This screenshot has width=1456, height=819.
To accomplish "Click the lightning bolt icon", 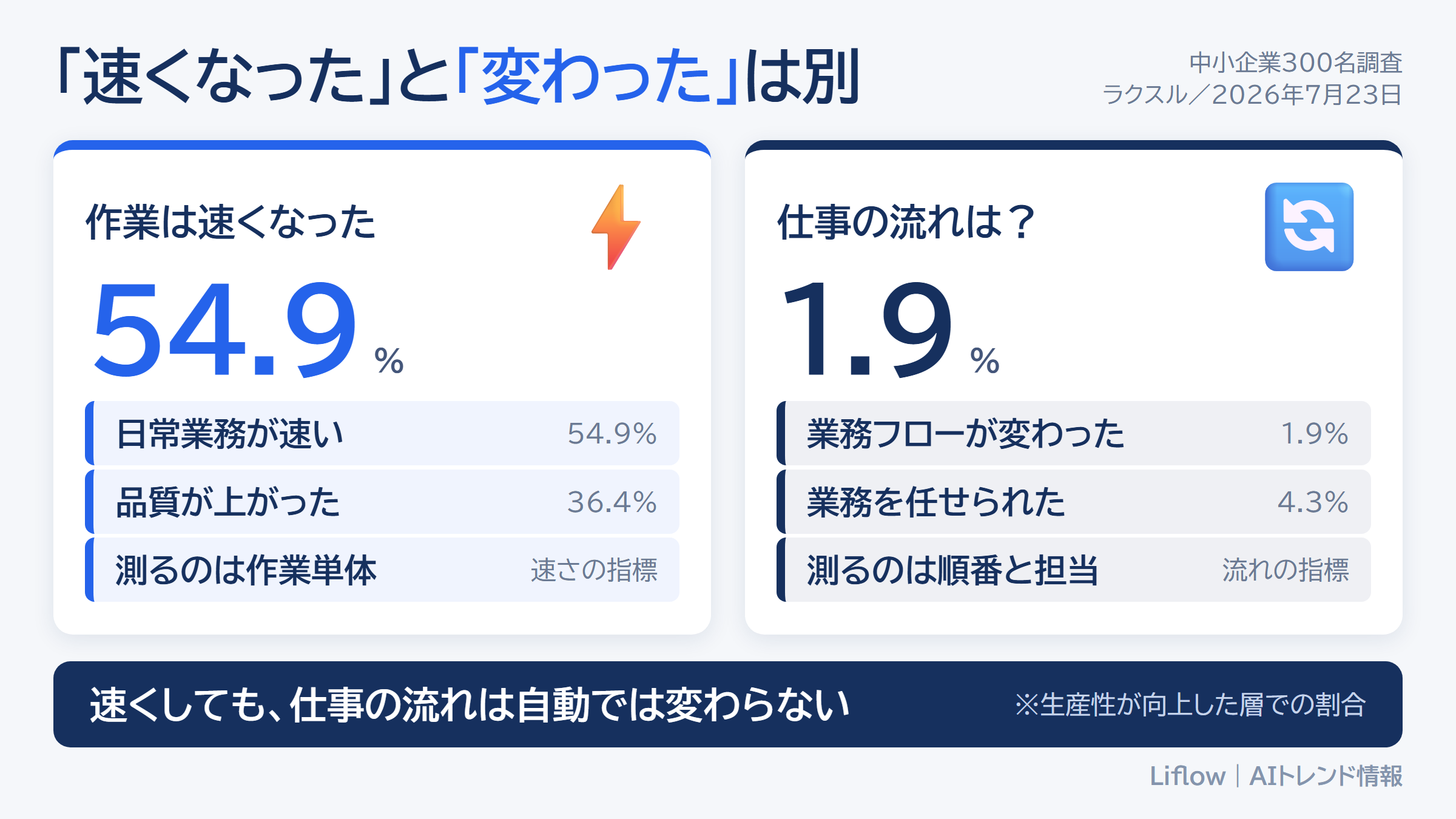I will pyautogui.click(x=616, y=227).
